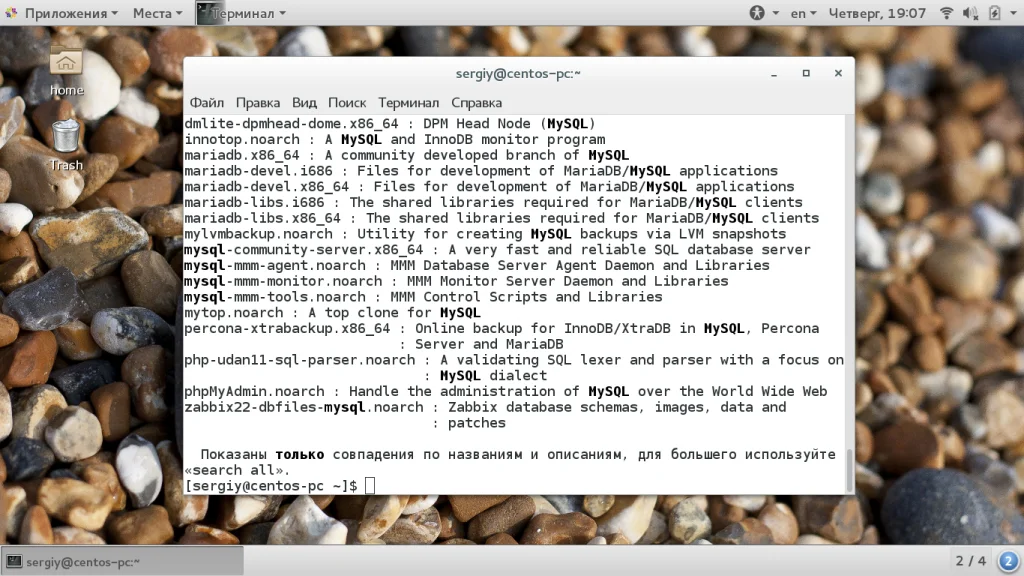Click the battery power icon
The image size is (1024, 576).
pyautogui.click(x=995, y=13)
